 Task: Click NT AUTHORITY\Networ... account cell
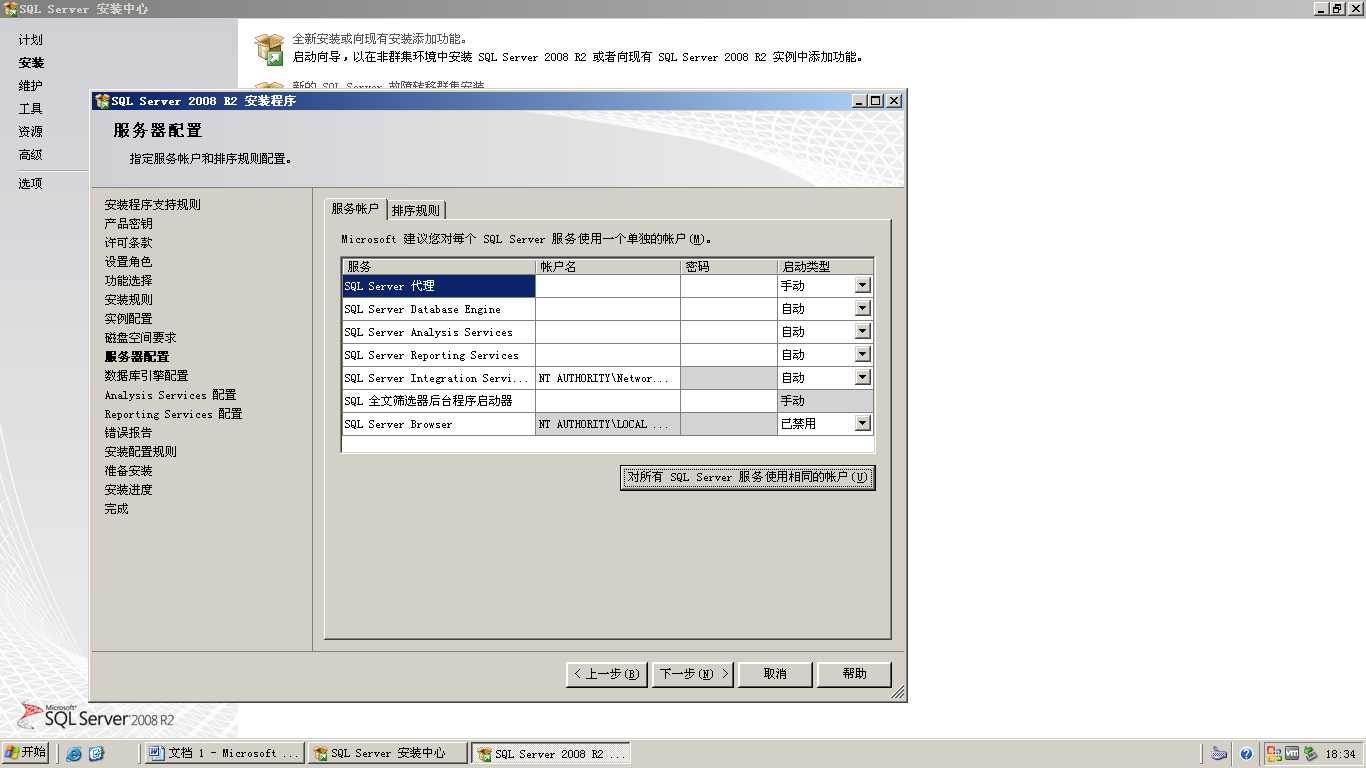(x=608, y=378)
